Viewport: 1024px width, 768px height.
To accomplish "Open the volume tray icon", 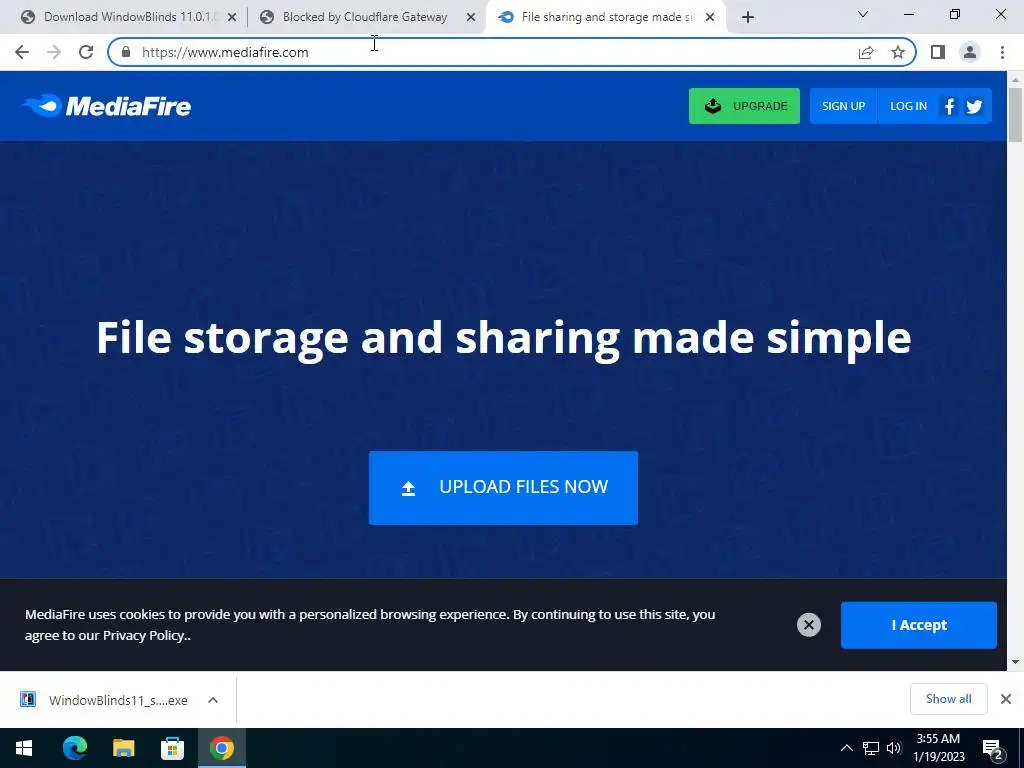I will [894, 748].
